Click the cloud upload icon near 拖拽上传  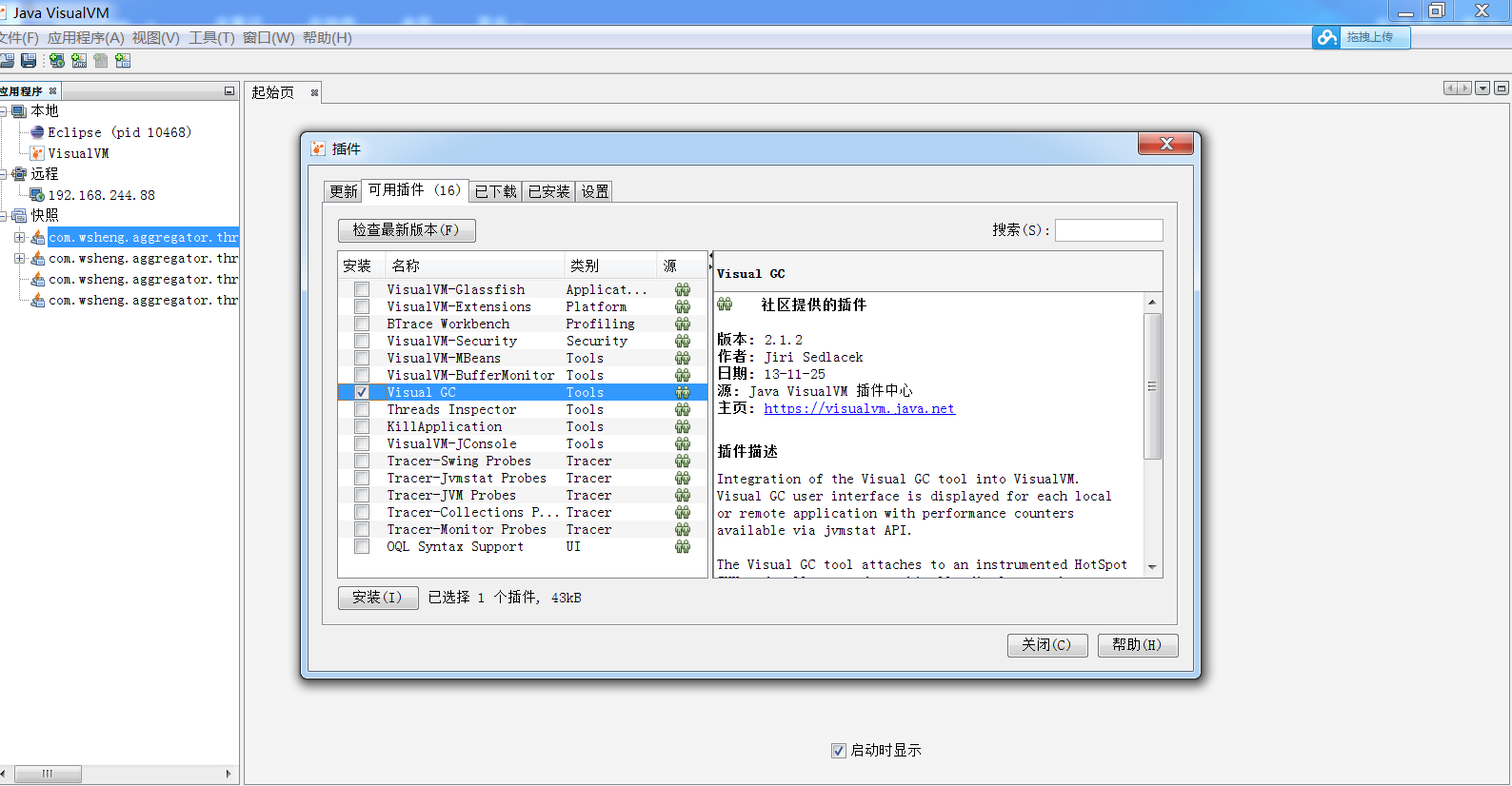tap(1327, 37)
